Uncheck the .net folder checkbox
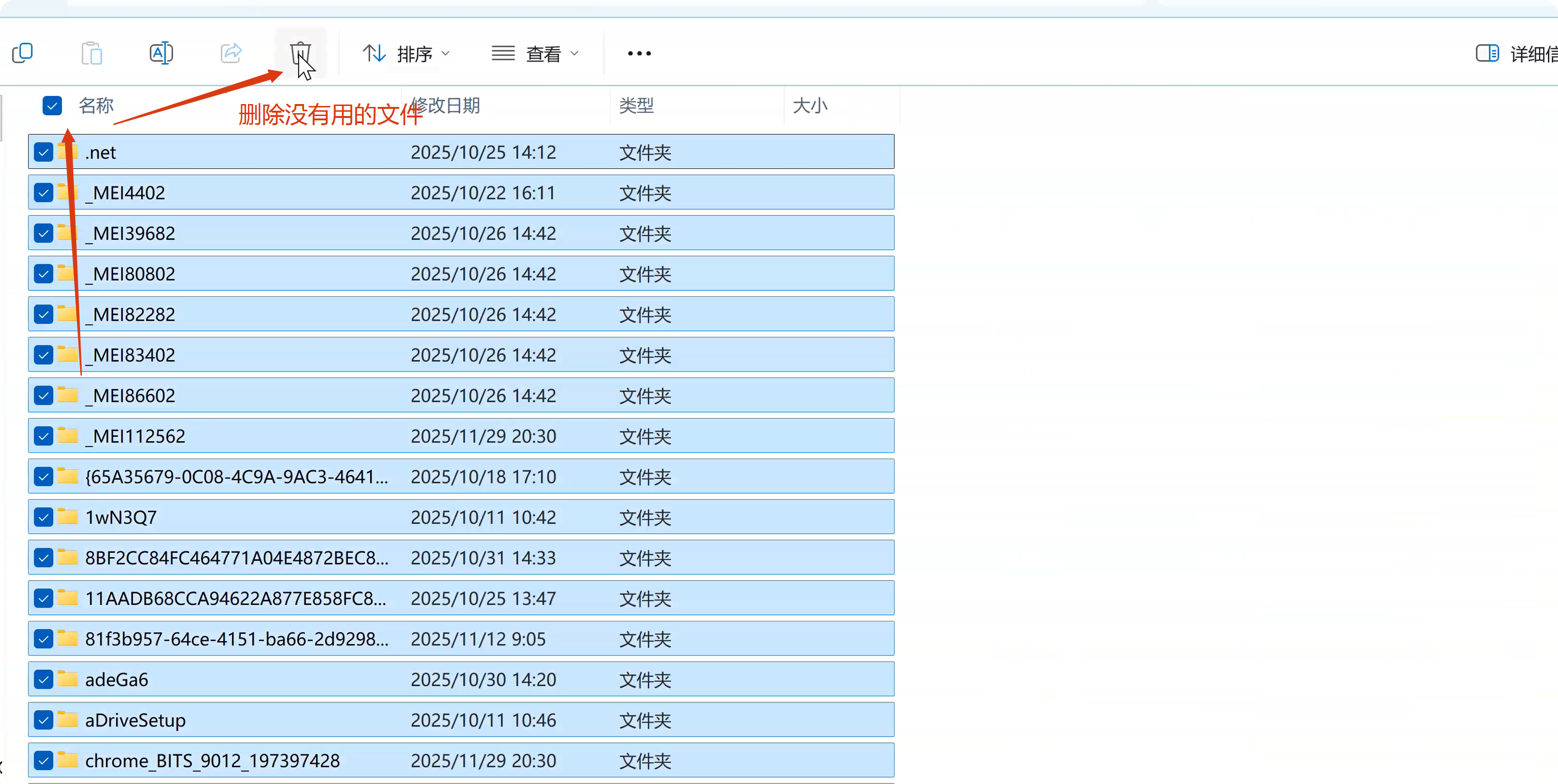 (x=44, y=152)
